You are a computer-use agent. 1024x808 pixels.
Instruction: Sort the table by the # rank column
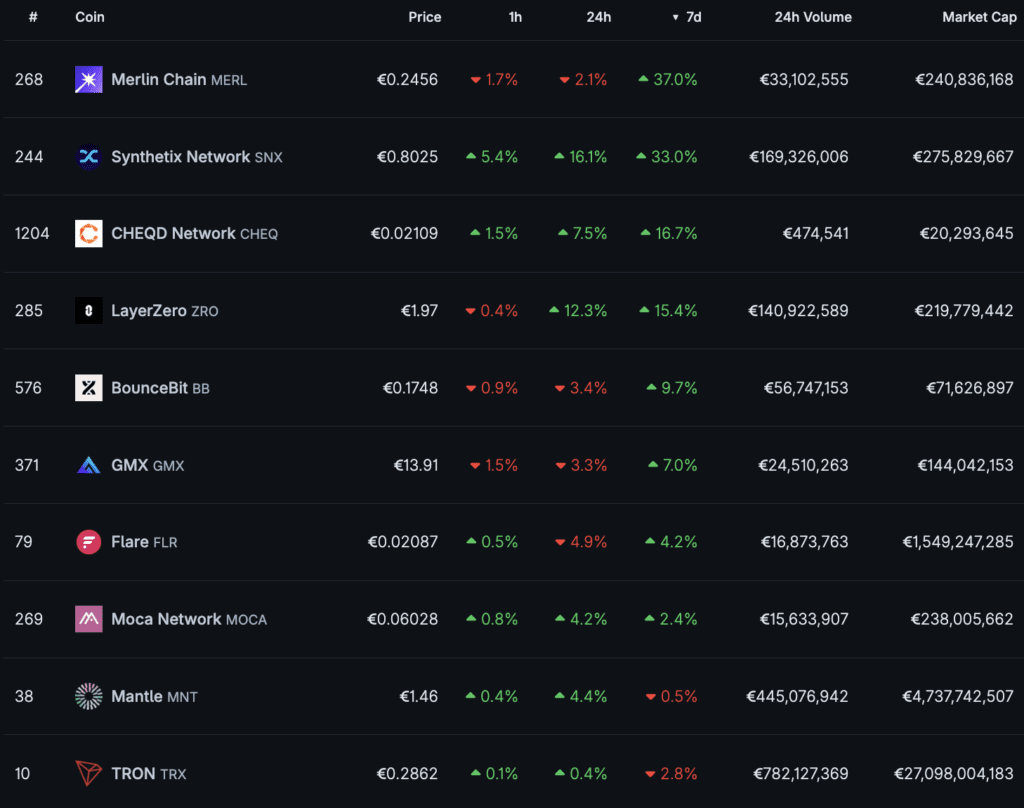33,17
